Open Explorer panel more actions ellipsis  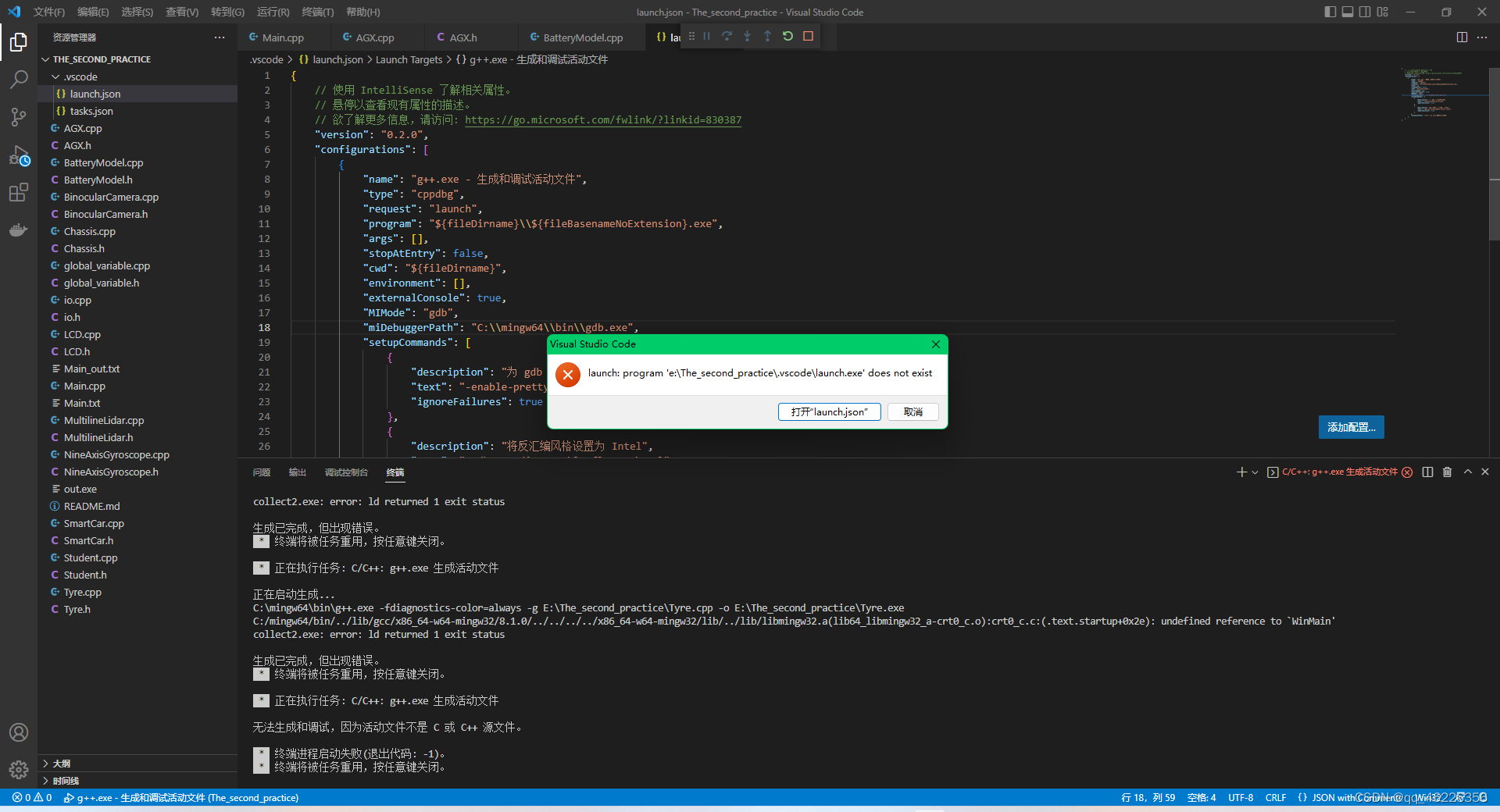(220, 37)
